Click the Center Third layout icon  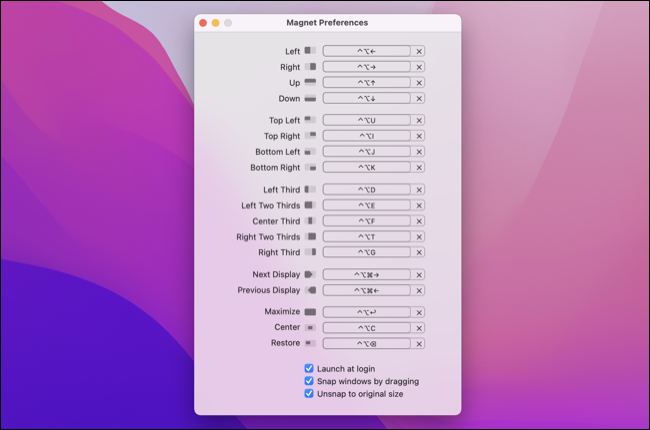pos(310,221)
